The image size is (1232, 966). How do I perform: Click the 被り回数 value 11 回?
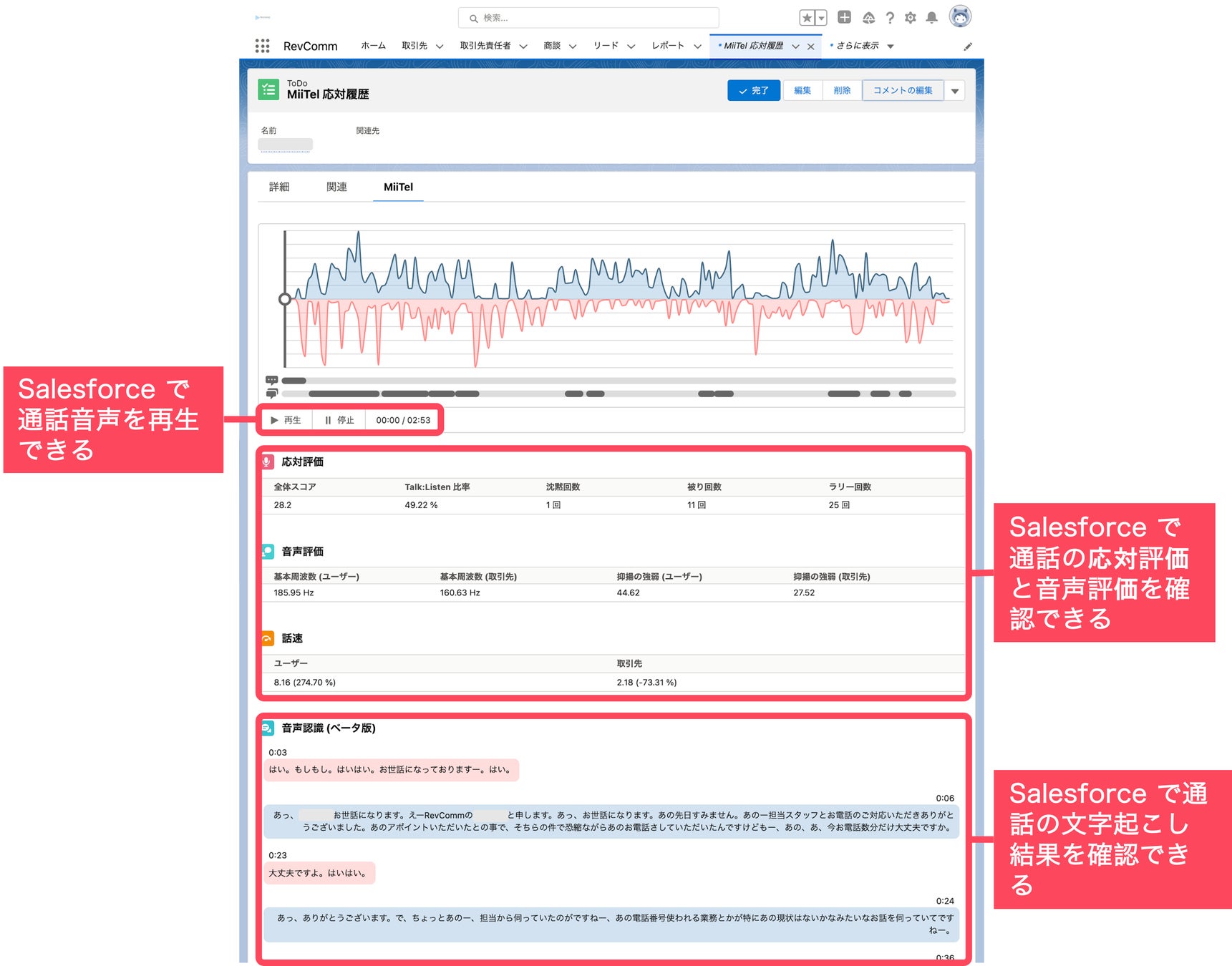click(x=697, y=505)
